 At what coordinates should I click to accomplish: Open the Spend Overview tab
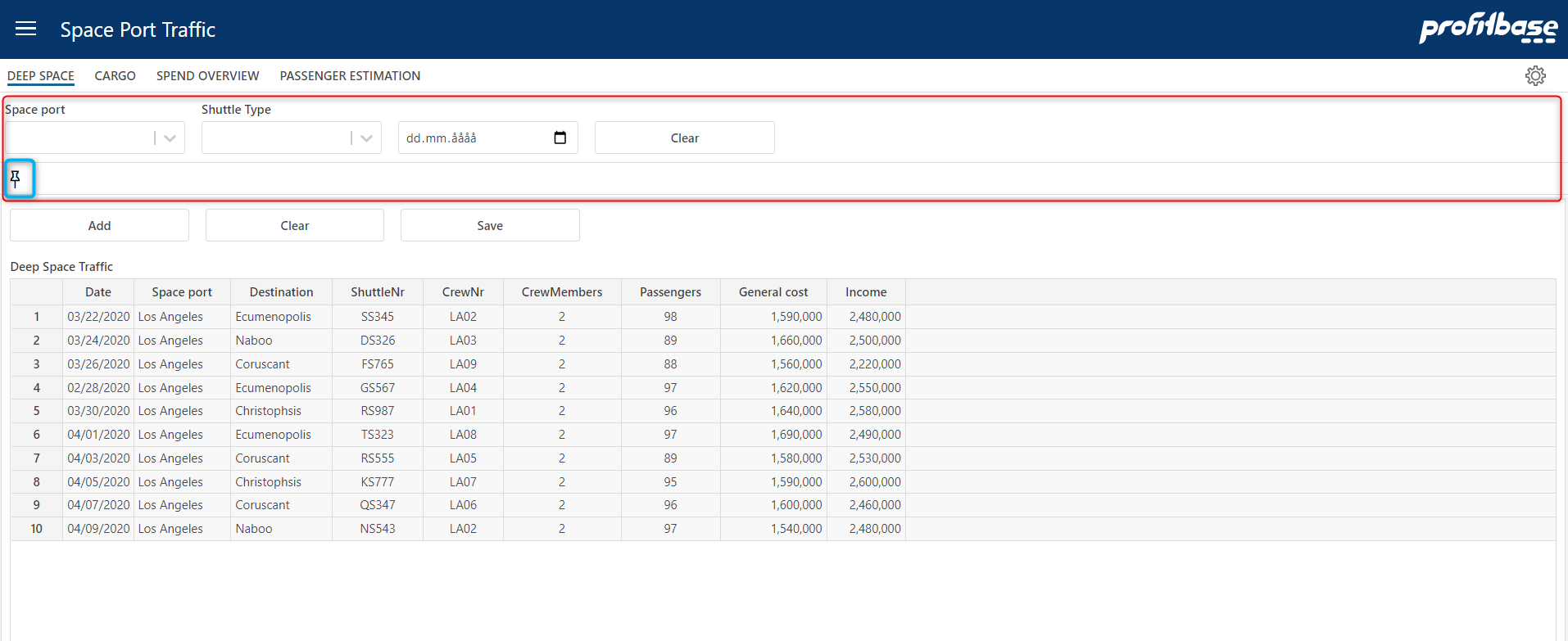(x=207, y=76)
